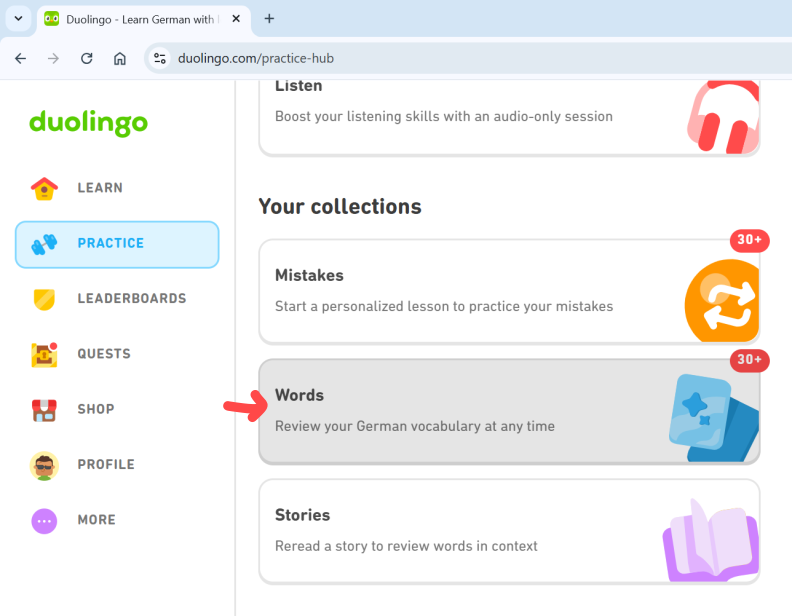Viewport: 792px width, 616px height.
Task: Select the Practice dumbbell icon
Action: click(44, 244)
